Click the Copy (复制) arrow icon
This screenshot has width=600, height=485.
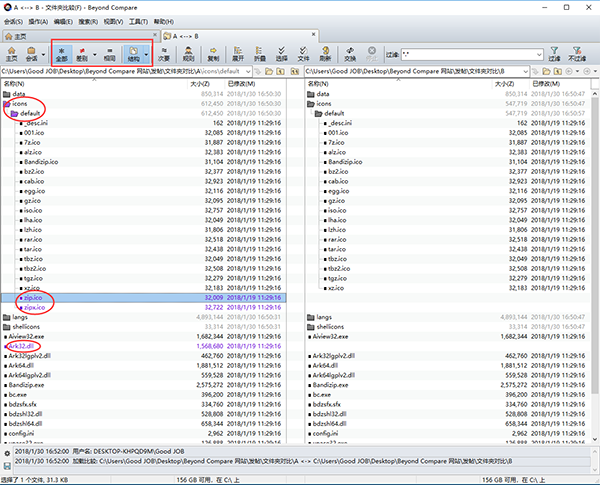coord(213,54)
